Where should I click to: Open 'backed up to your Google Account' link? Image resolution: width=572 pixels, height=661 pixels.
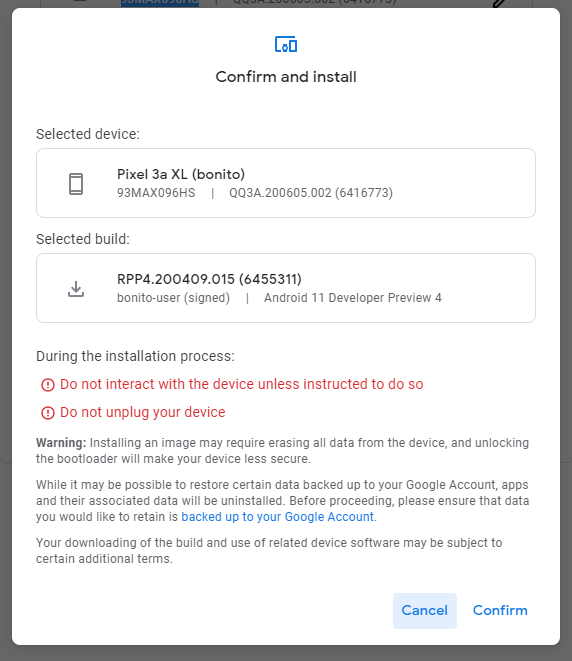tap(277, 517)
